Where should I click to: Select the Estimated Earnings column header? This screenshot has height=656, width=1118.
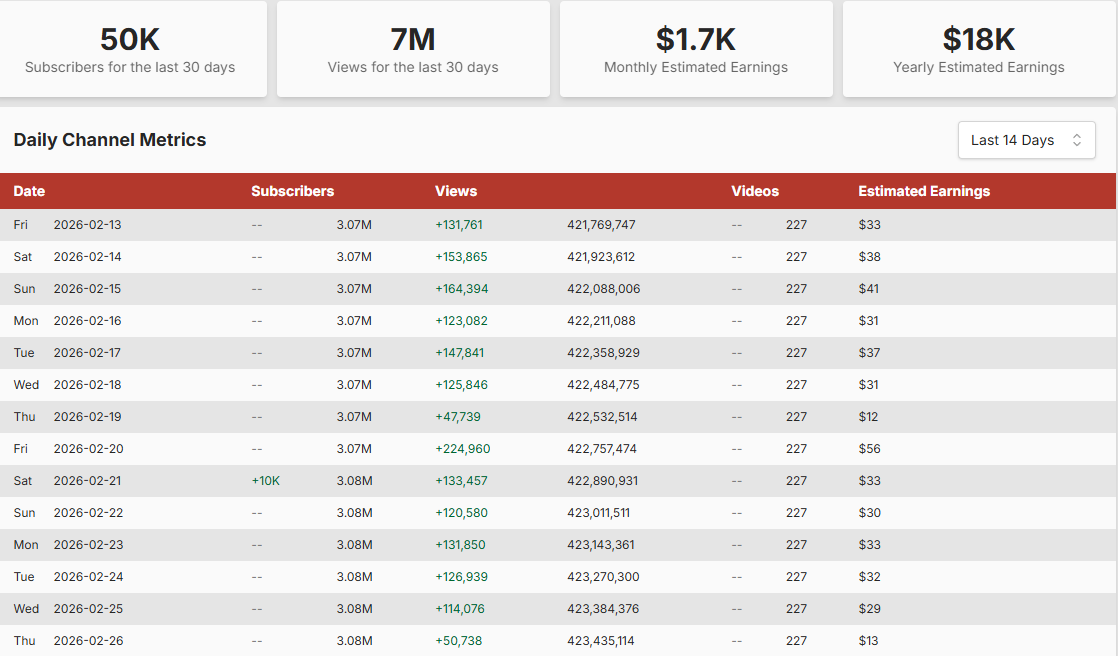click(924, 191)
